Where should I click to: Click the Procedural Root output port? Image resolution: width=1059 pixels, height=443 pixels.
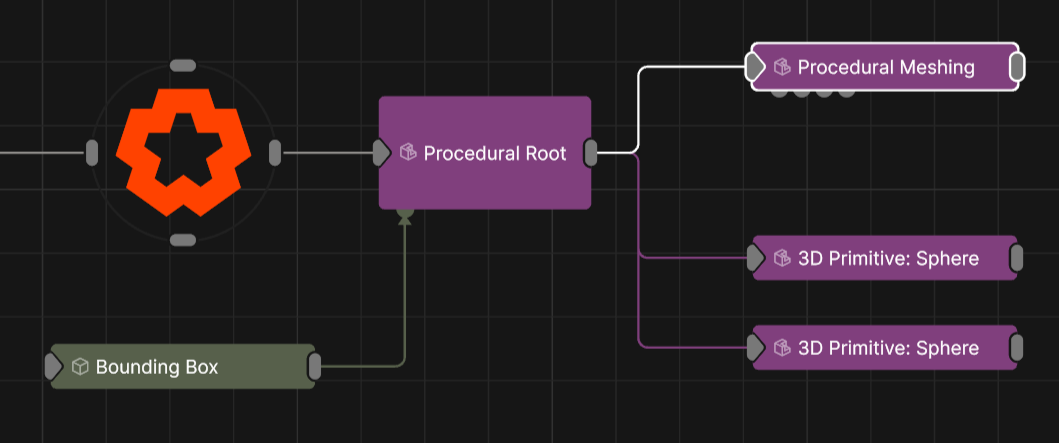[x=591, y=153]
